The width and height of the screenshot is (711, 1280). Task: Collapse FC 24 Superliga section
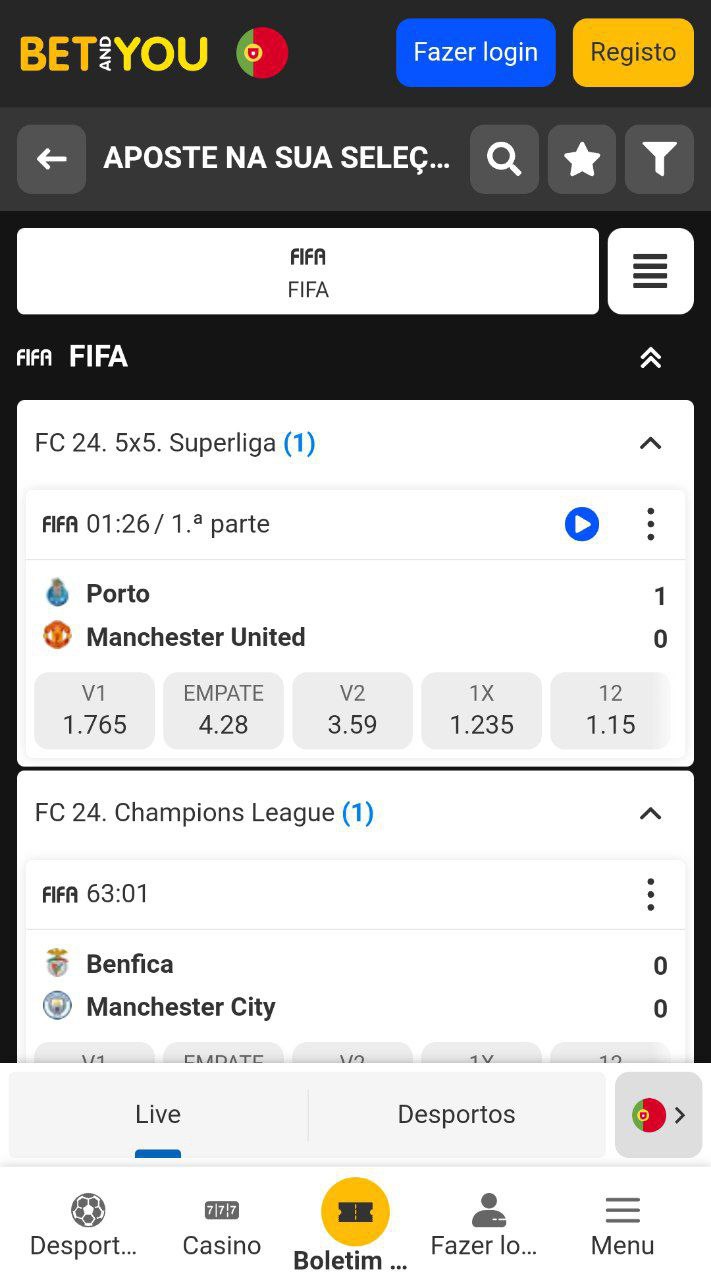pyautogui.click(x=650, y=443)
